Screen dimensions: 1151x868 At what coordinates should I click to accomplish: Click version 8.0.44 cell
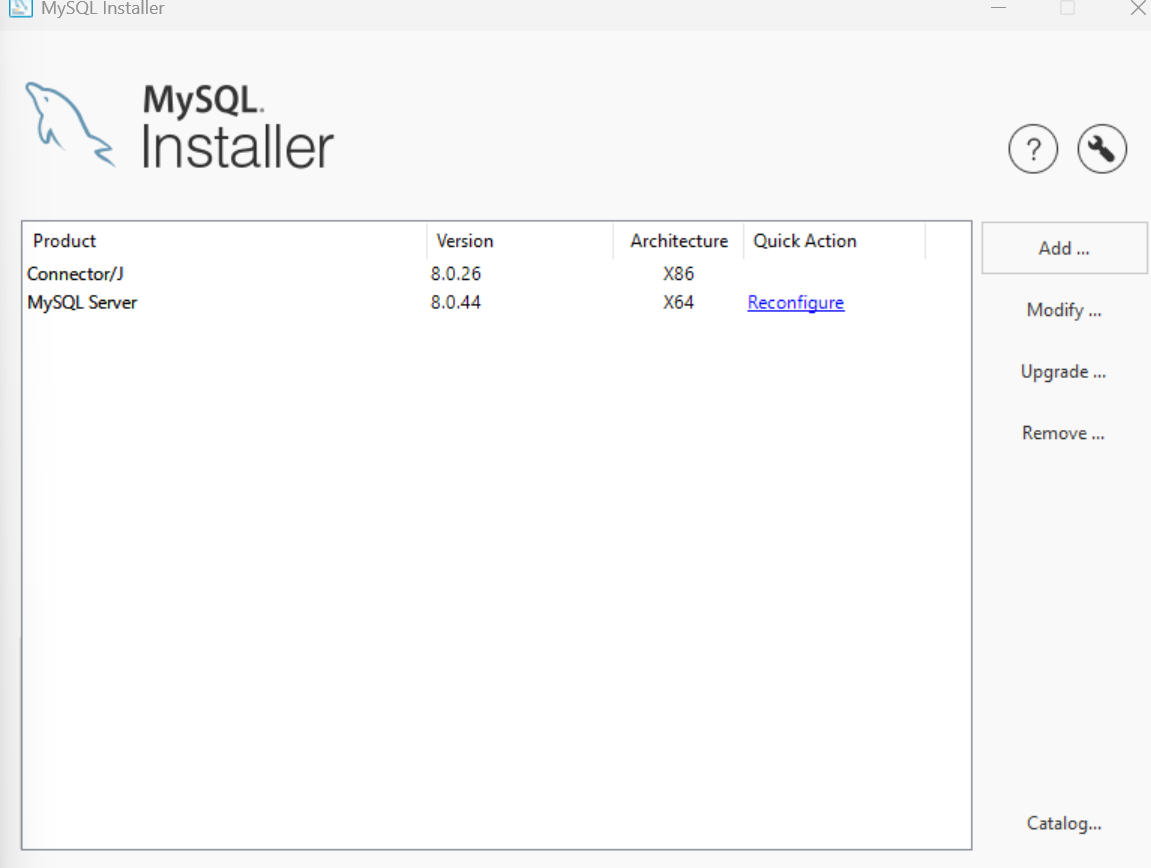point(456,303)
